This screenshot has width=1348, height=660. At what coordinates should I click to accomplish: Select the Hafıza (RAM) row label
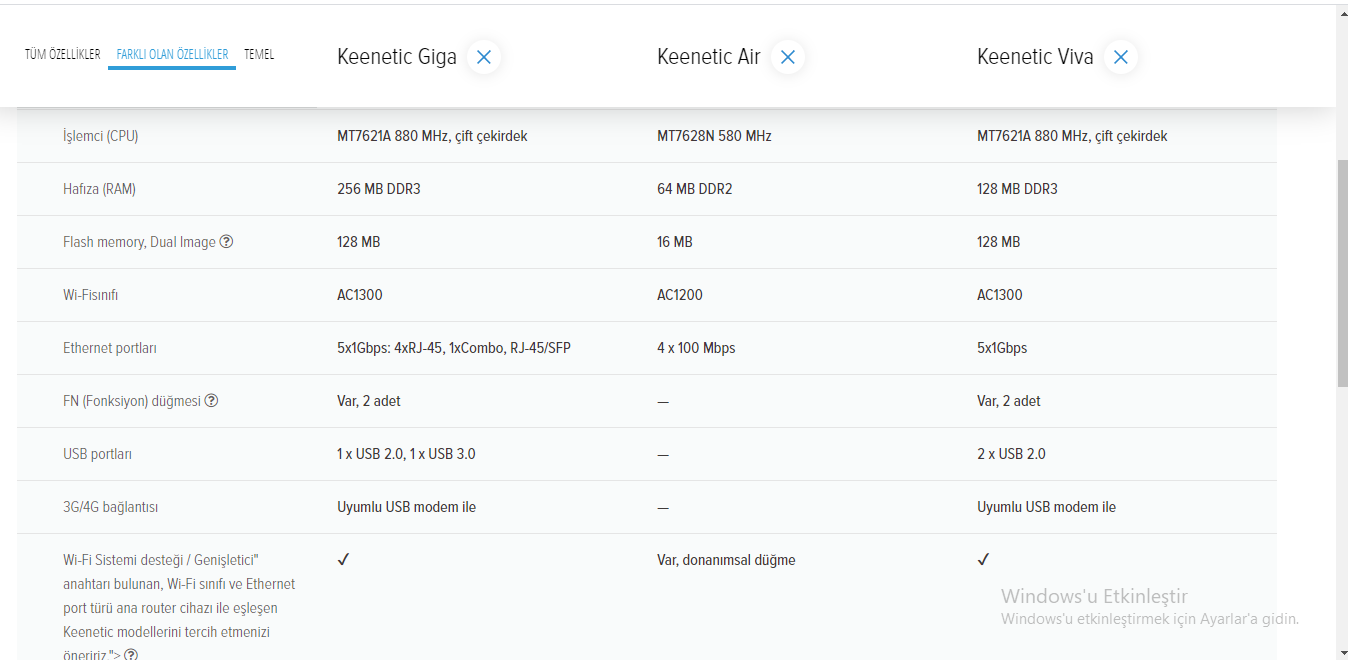(x=99, y=189)
